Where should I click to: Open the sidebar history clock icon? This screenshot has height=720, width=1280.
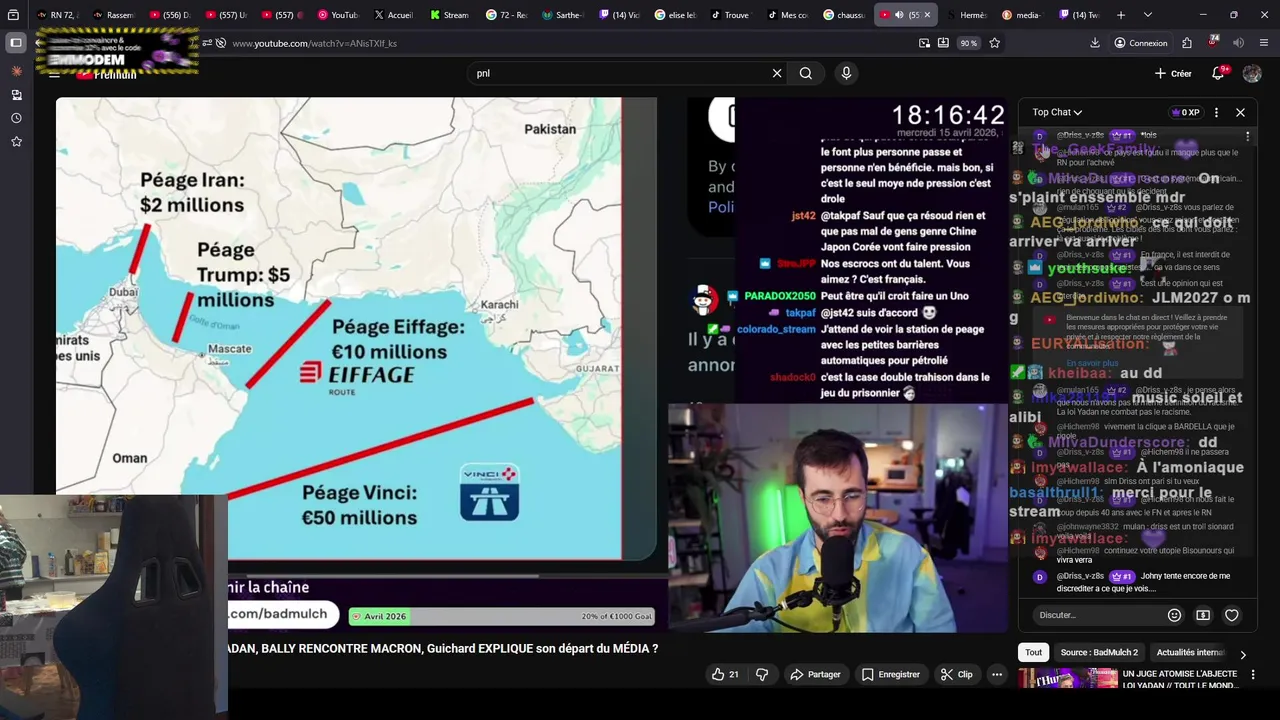point(17,118)
